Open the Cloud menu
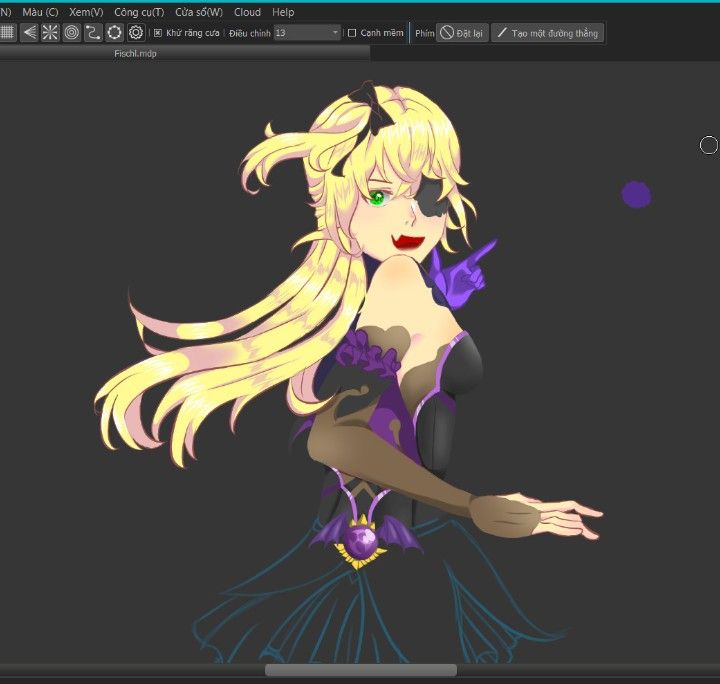Screen dimensions: 720x684 [x=248, y=12]
